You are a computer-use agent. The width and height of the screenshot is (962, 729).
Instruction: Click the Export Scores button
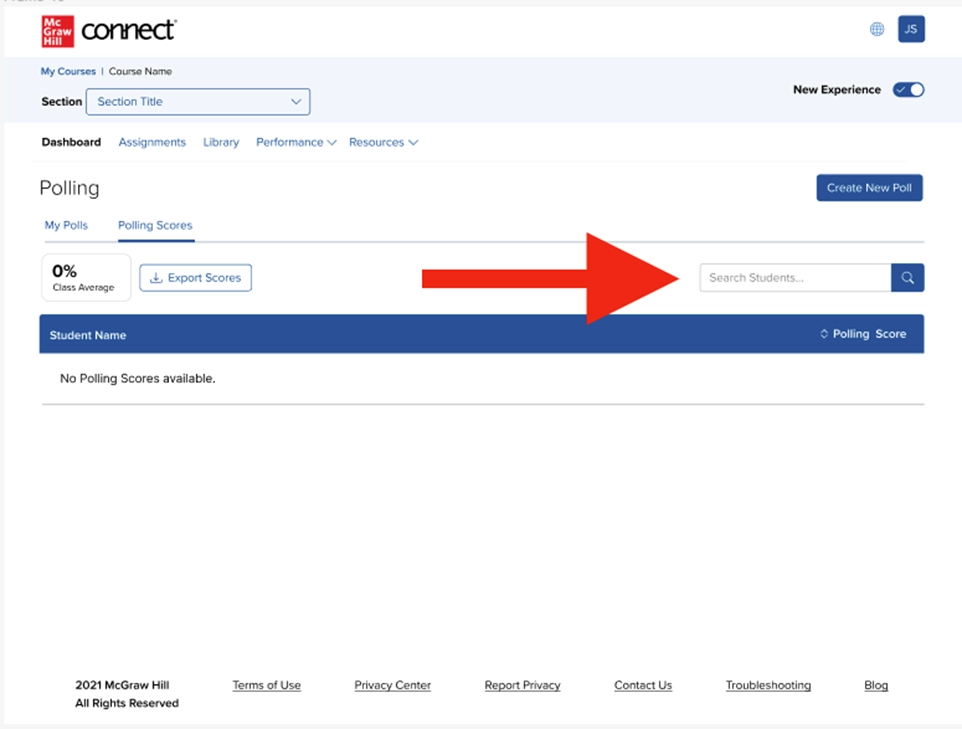[x=196, y=278]
